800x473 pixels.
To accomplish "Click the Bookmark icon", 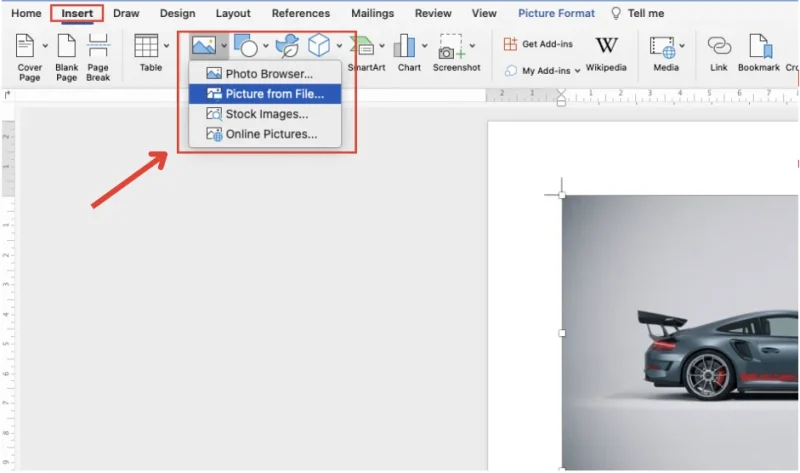I will coord(758,47).
